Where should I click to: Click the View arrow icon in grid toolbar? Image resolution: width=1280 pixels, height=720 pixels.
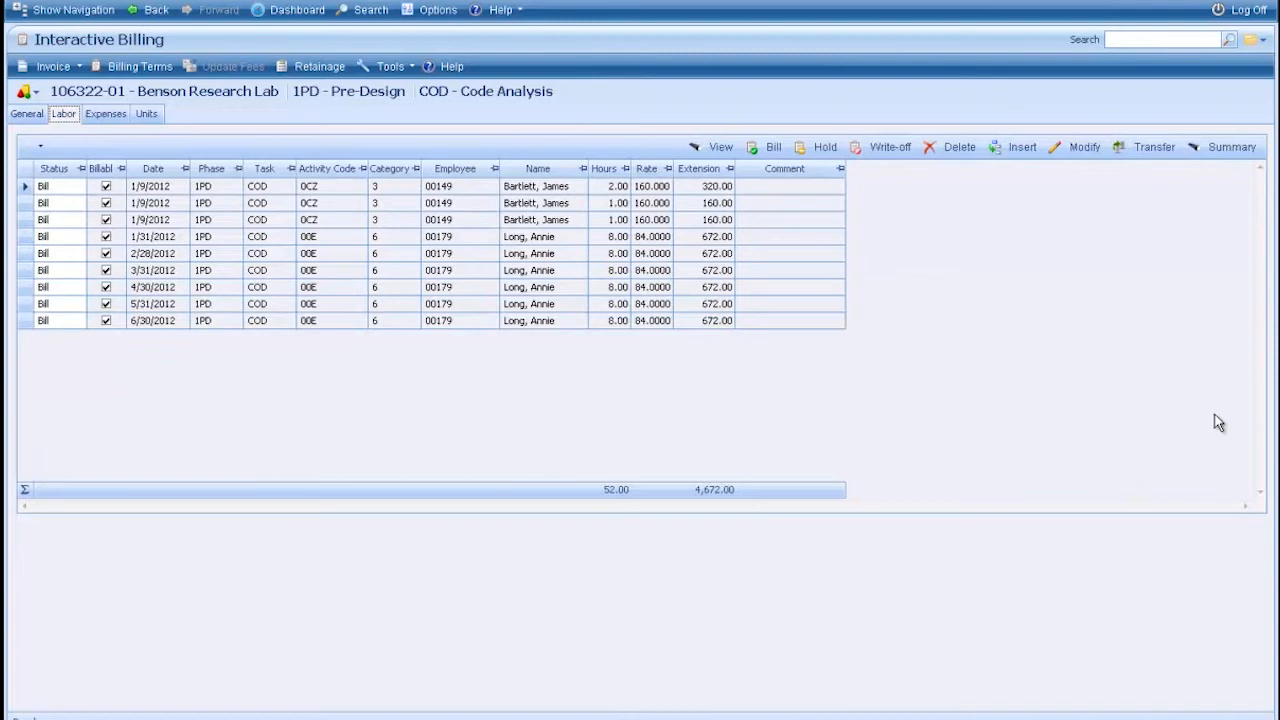[x=694, y=147]
